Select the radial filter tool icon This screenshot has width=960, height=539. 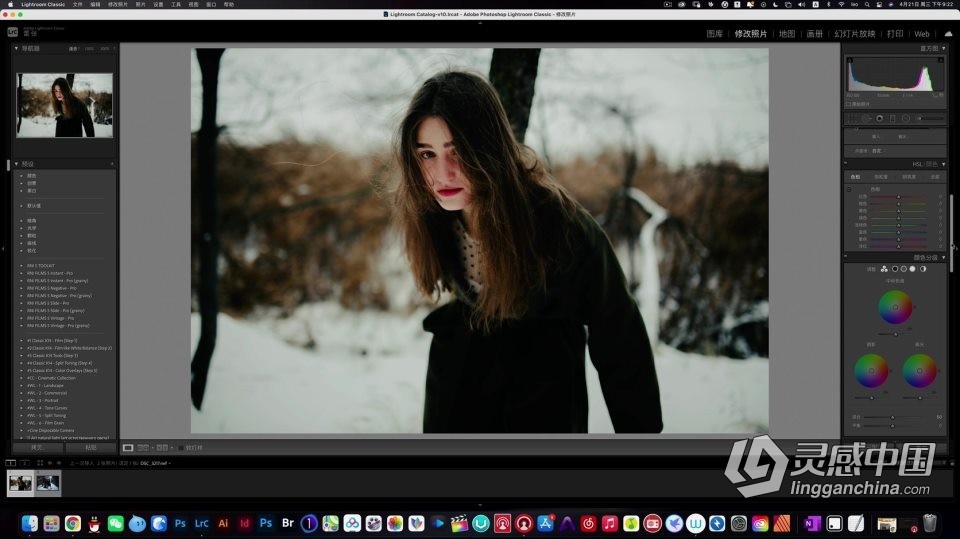pyautogui.click(x=906, y=118)
